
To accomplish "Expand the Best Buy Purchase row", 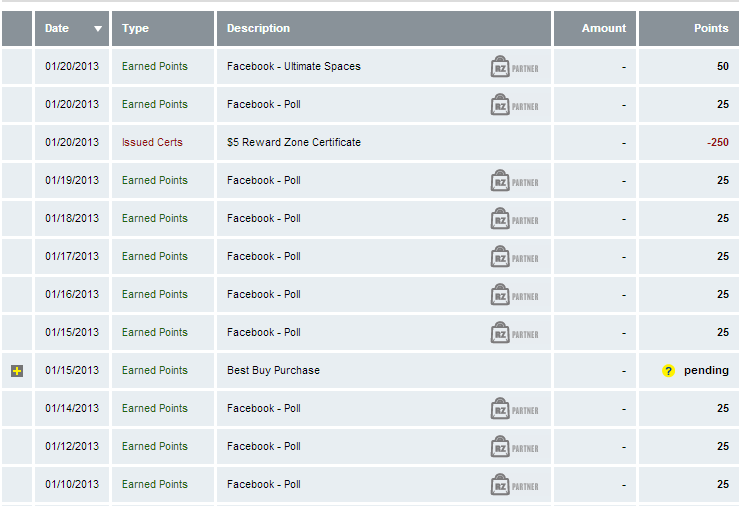I will point(17,371).
